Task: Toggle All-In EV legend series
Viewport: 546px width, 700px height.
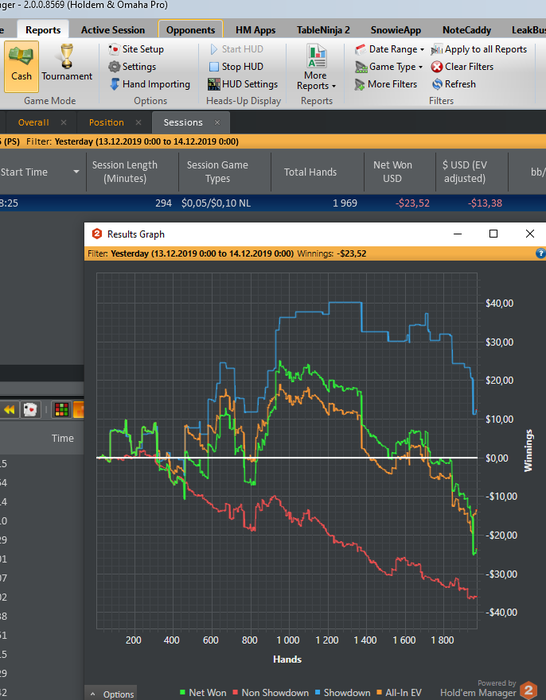Action: click(x=399, y=692)
